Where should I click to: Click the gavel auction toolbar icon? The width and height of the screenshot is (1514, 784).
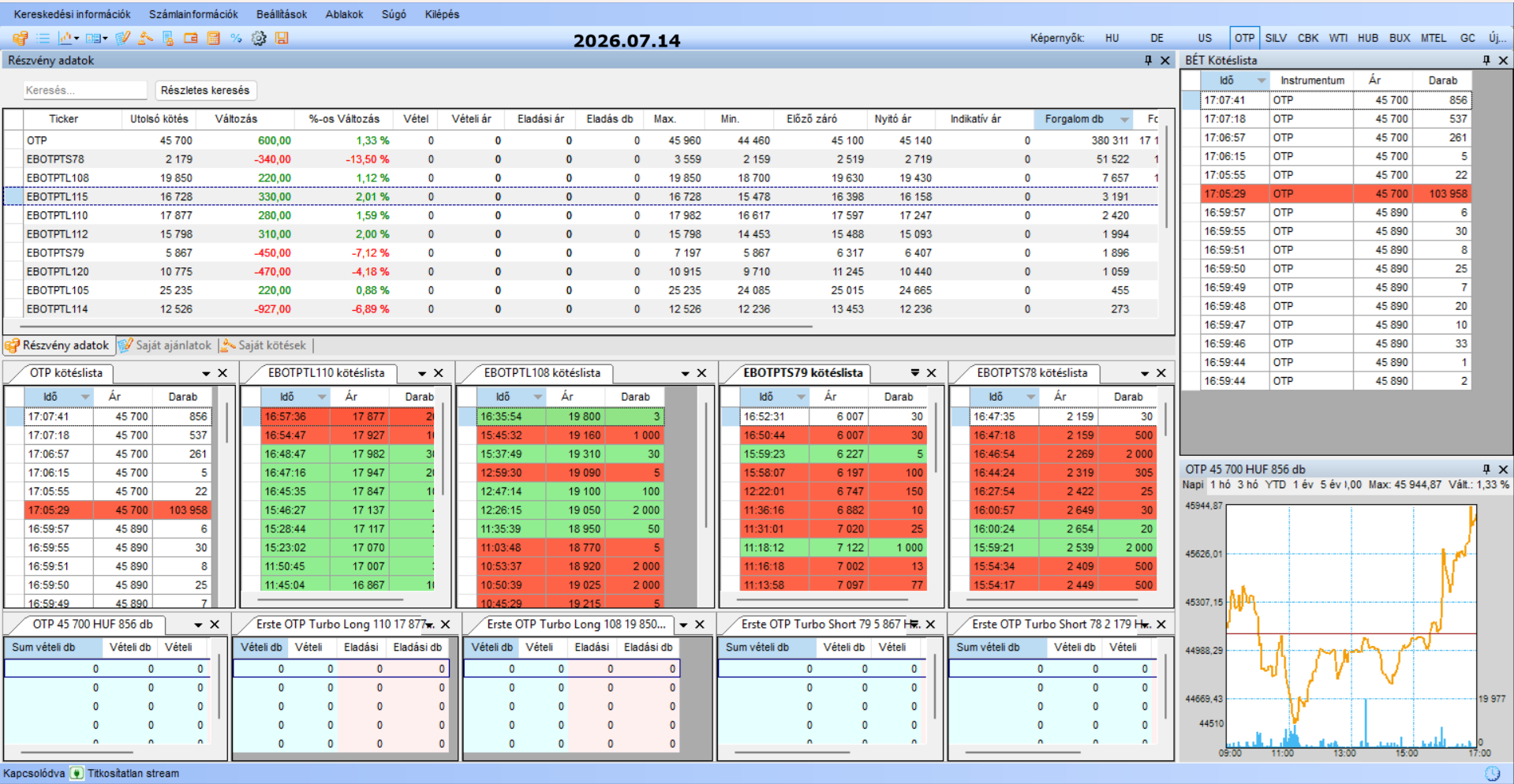pyautogui.click(x=145, y=38)
